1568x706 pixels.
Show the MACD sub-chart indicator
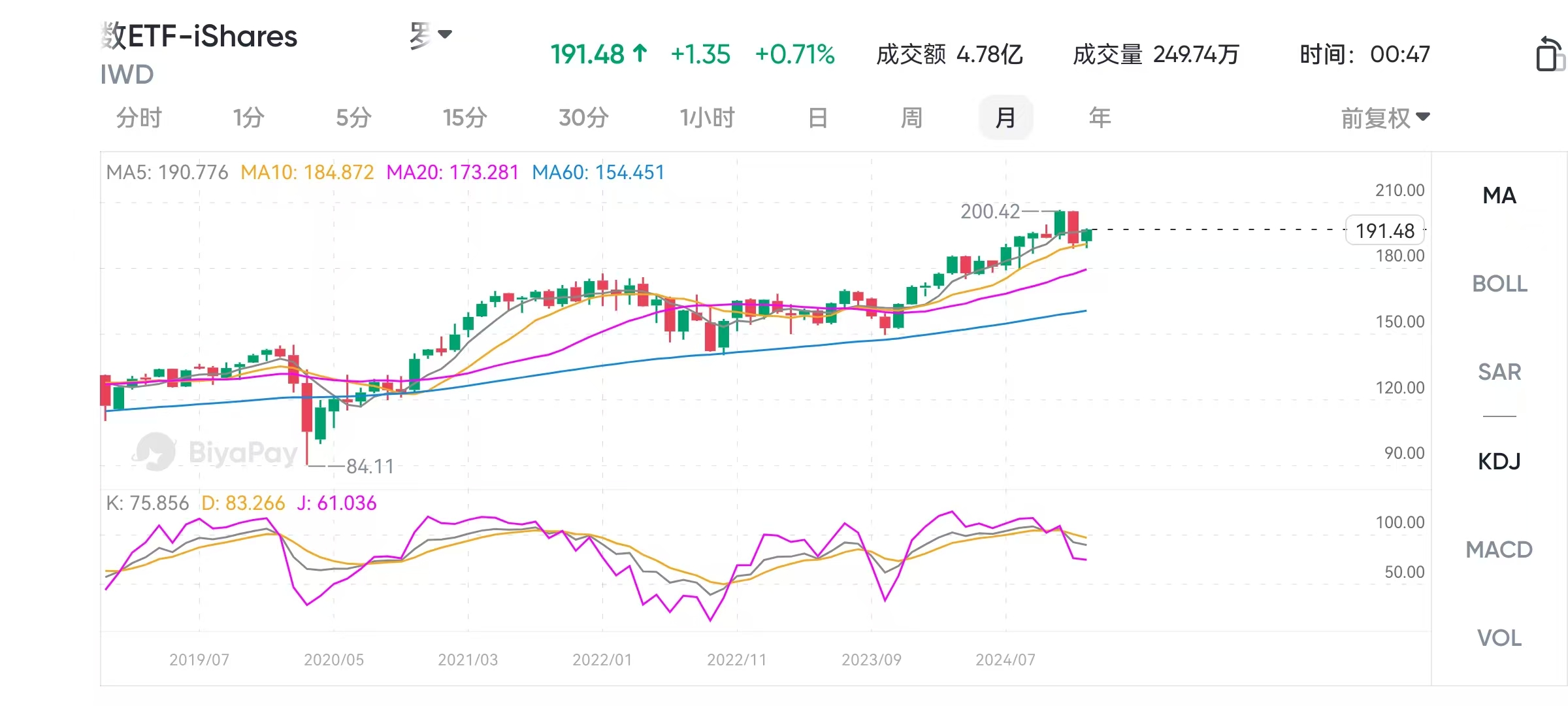pos(1499,550)
